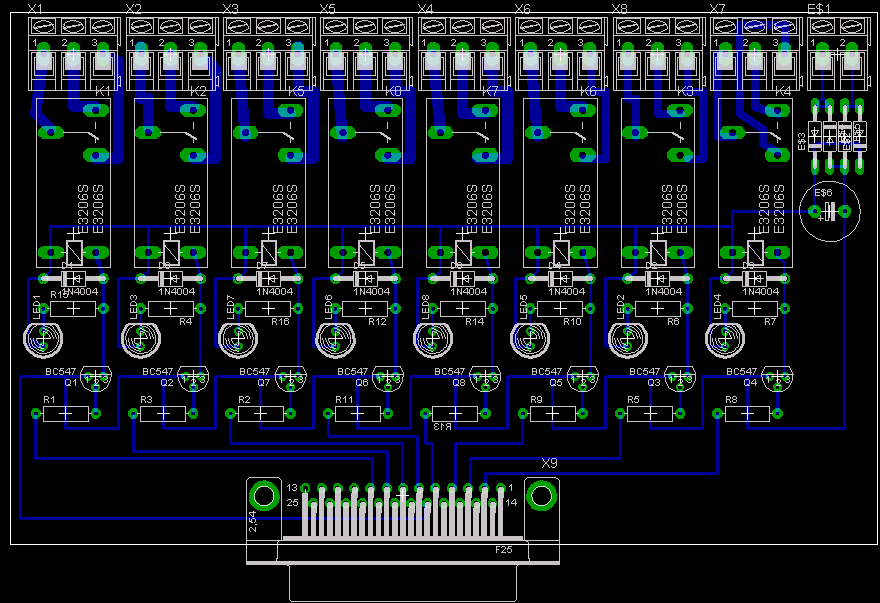
Task: Select resistor R8
Action: (748, 413)
